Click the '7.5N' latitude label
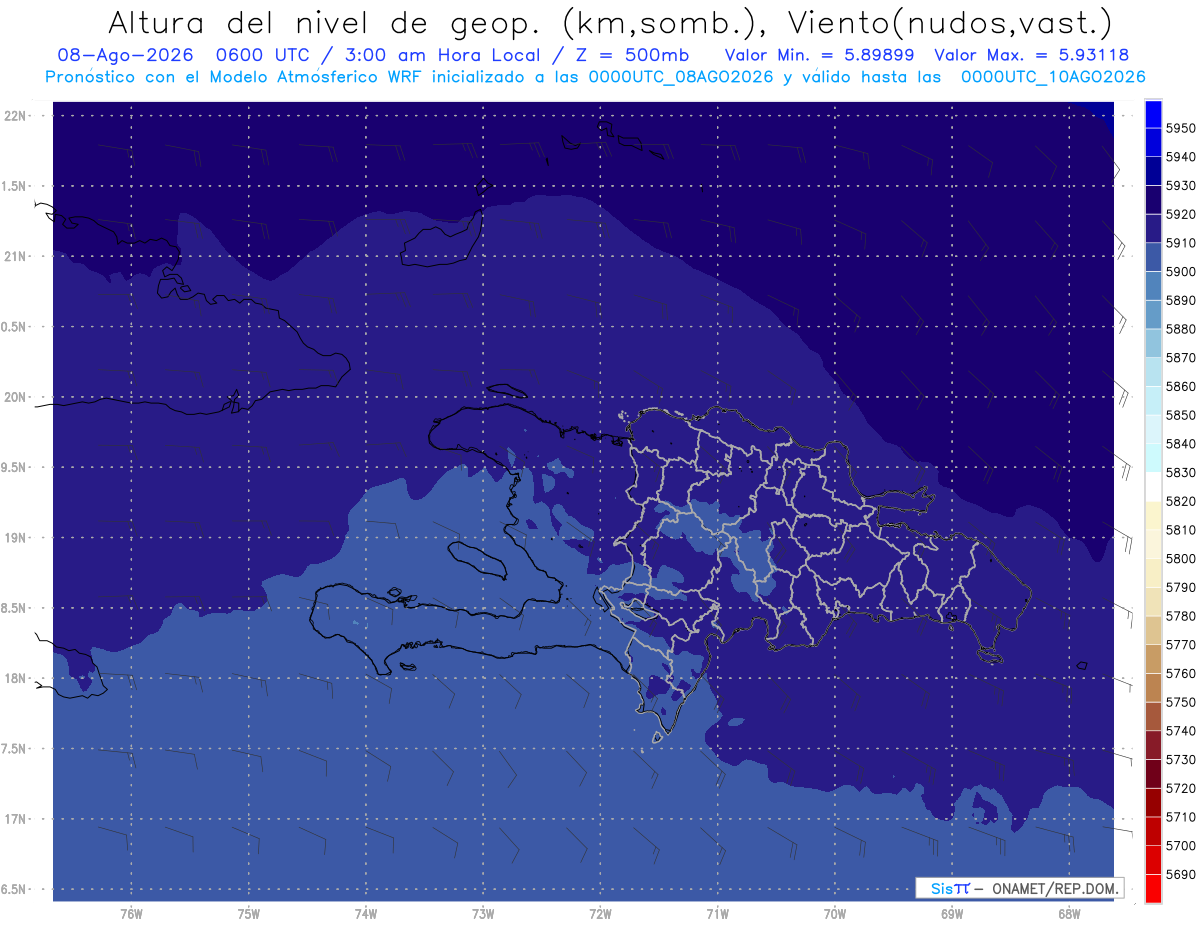The image size is (1200, 927). 13,748
